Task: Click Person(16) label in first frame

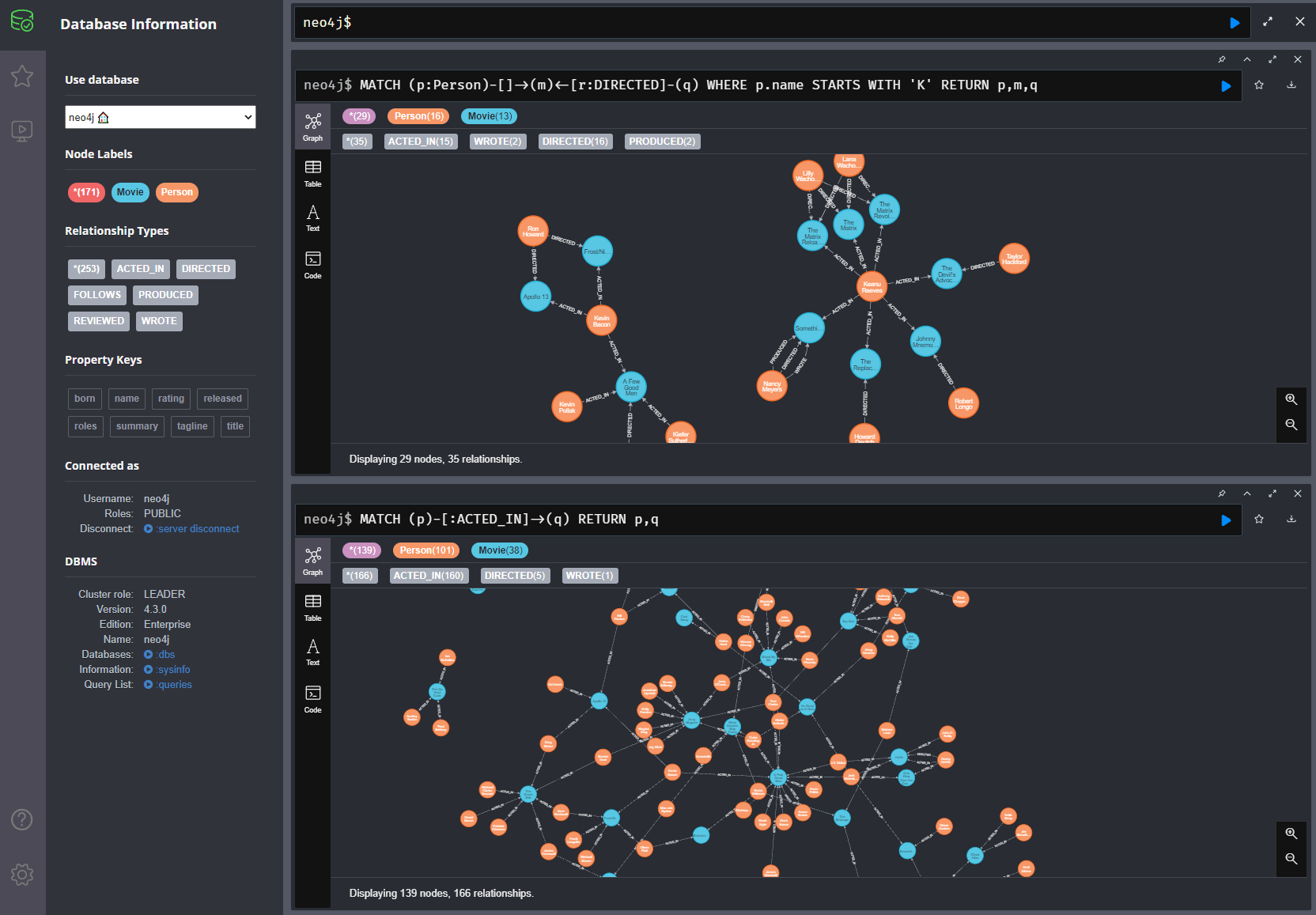Action: tap(418, 116)
